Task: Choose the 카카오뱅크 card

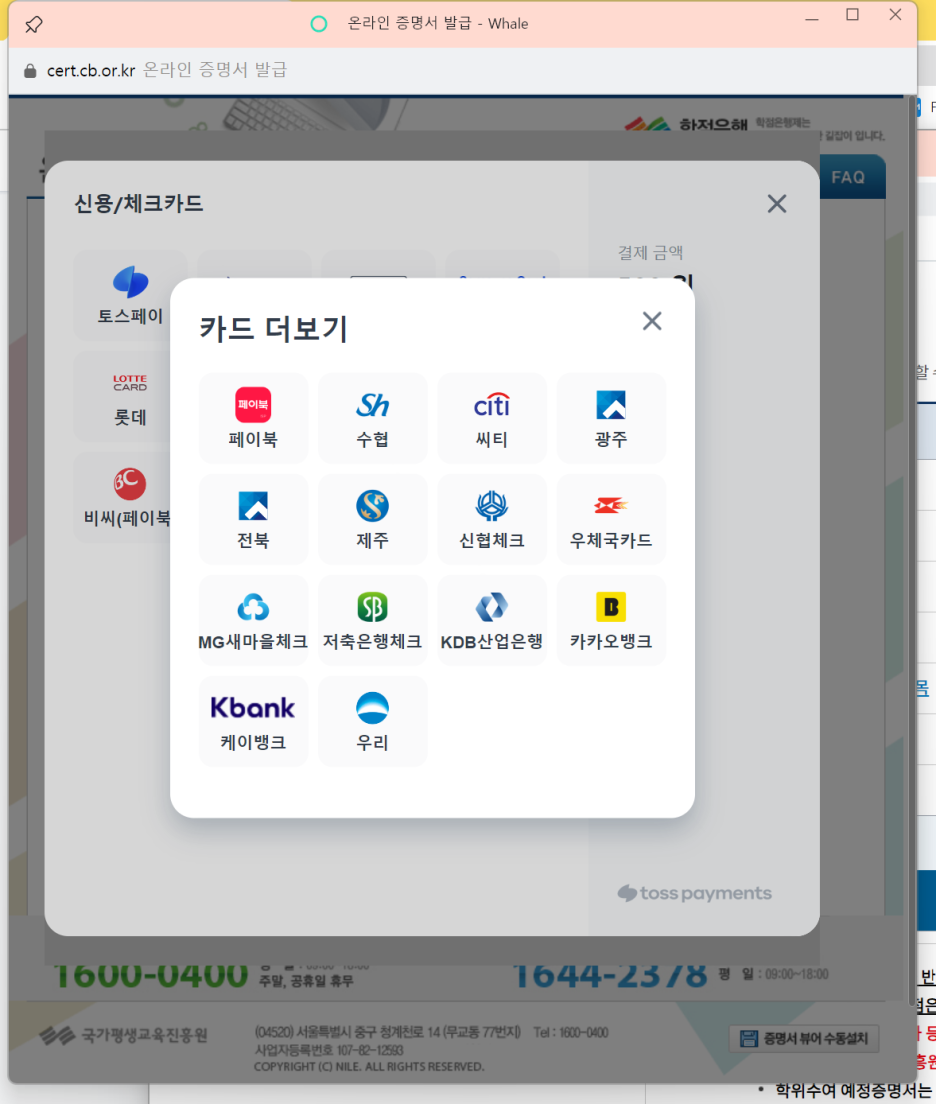Action: click(611, 620)
